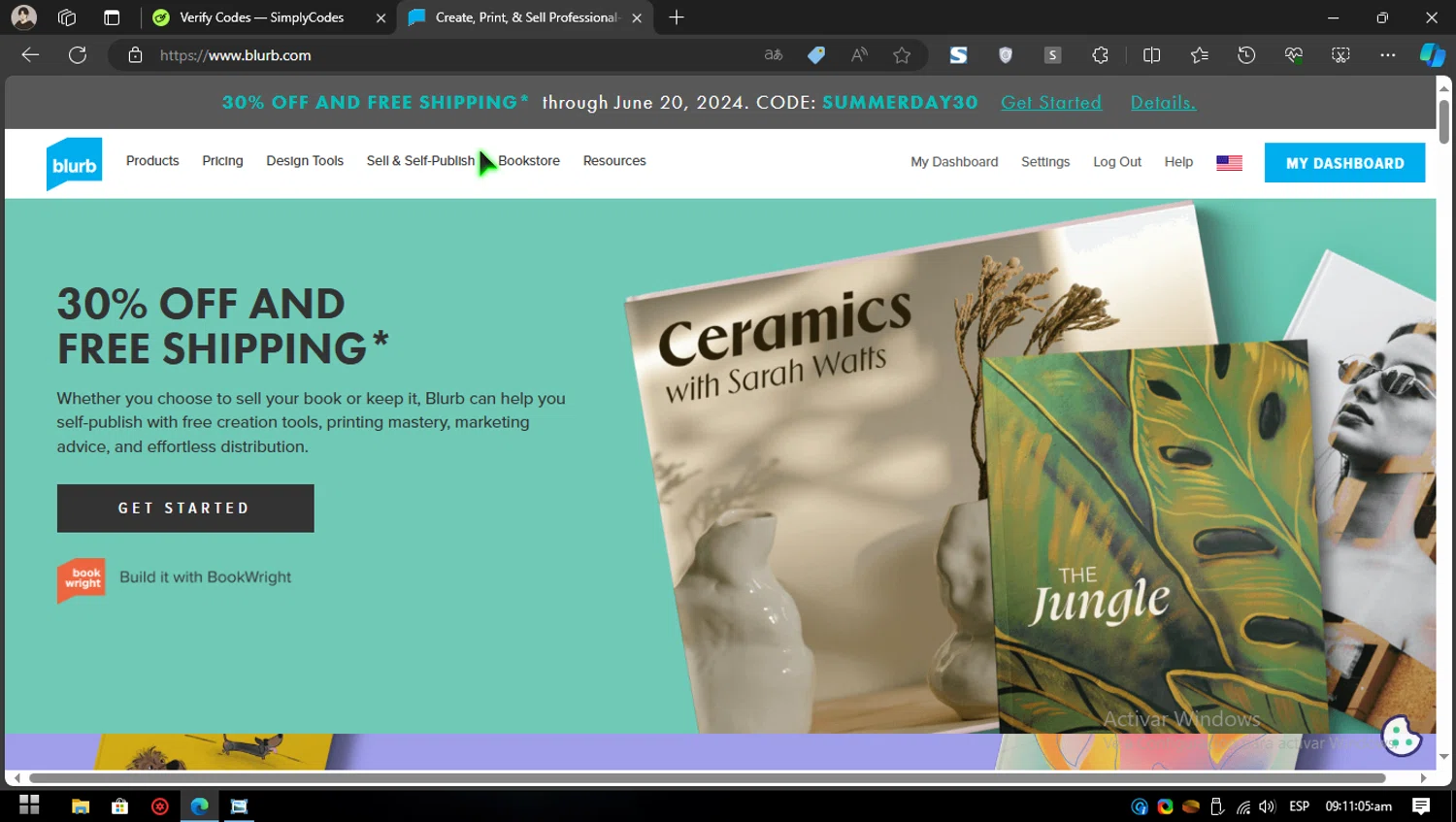This screenshot has width=1456, height=822.
Task: Reload the page with refresh icon
Action: [x=78, y=55]
